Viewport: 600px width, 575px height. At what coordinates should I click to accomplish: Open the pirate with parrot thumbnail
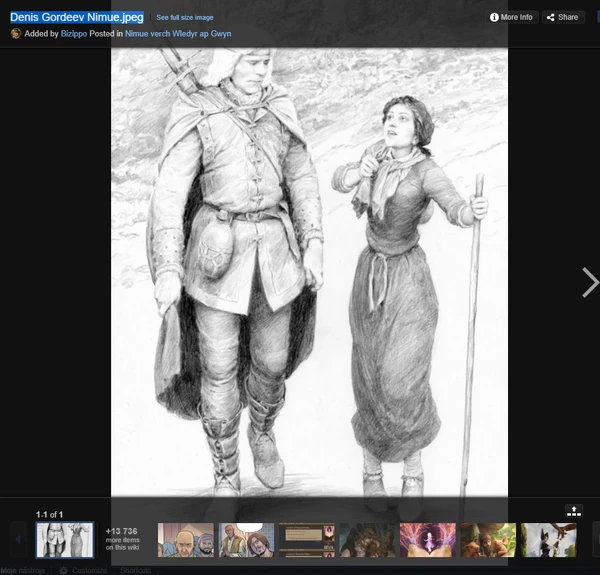tap(488, 540)
